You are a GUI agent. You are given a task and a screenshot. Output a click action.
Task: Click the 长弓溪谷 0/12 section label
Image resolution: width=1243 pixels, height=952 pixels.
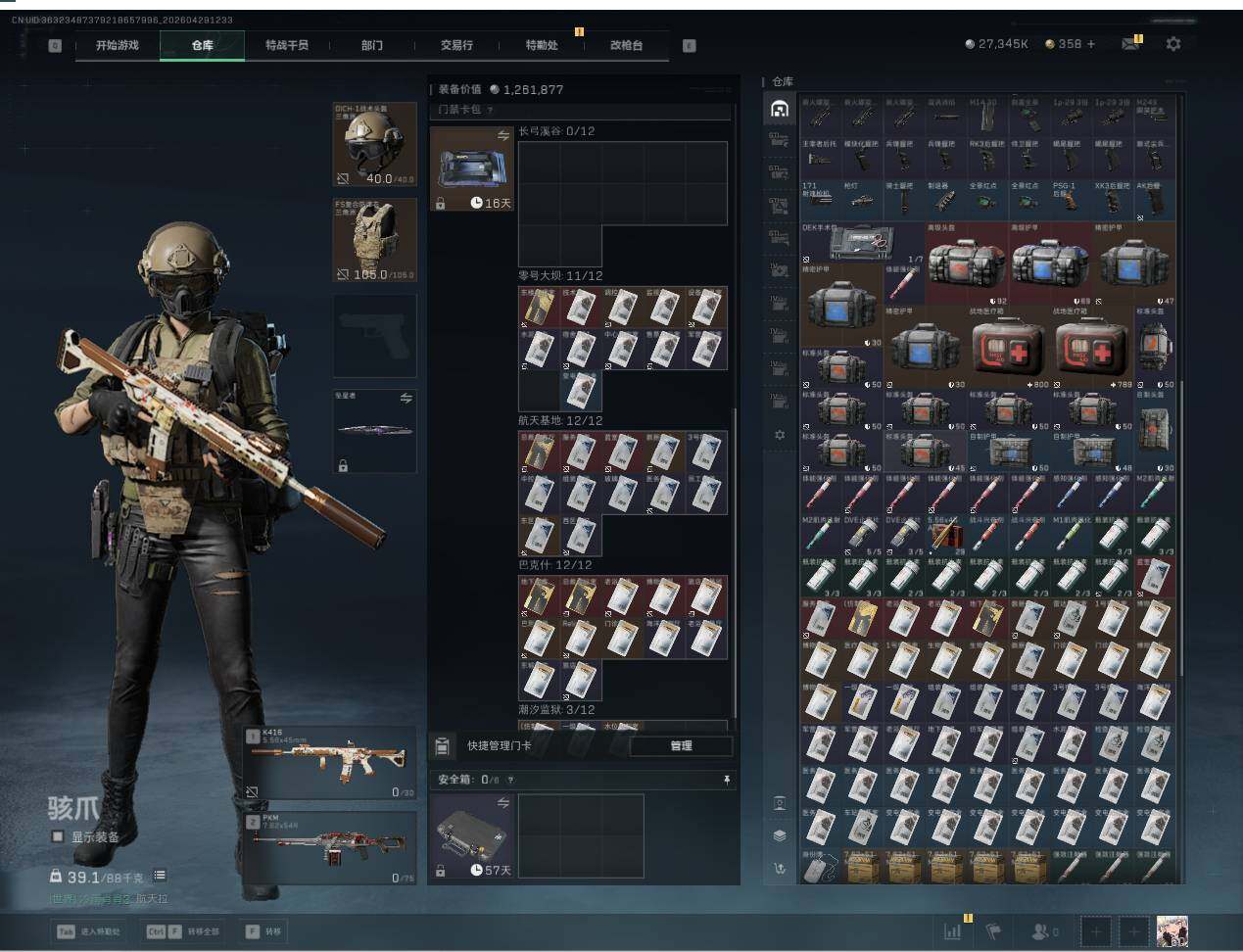(x=556, y=131)
